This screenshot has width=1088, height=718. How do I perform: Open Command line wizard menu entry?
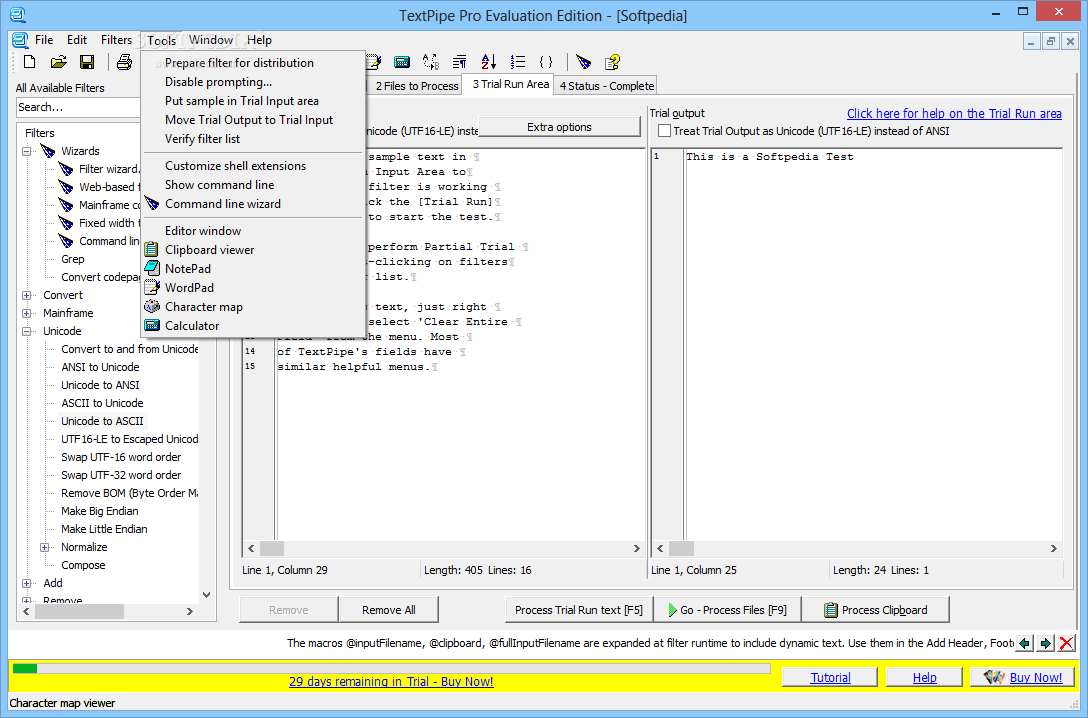coord(223,204)
